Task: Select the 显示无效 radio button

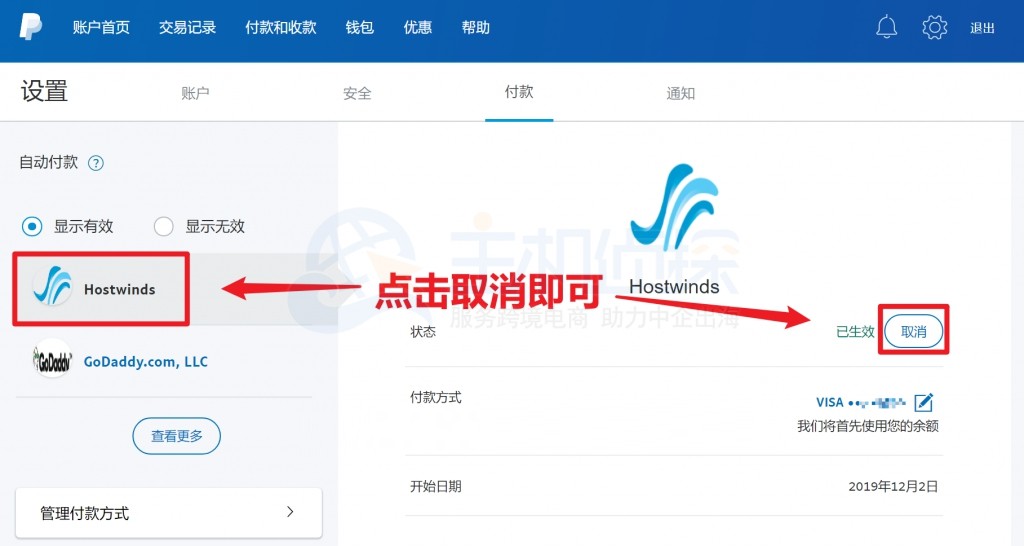Action: [163, 227]
